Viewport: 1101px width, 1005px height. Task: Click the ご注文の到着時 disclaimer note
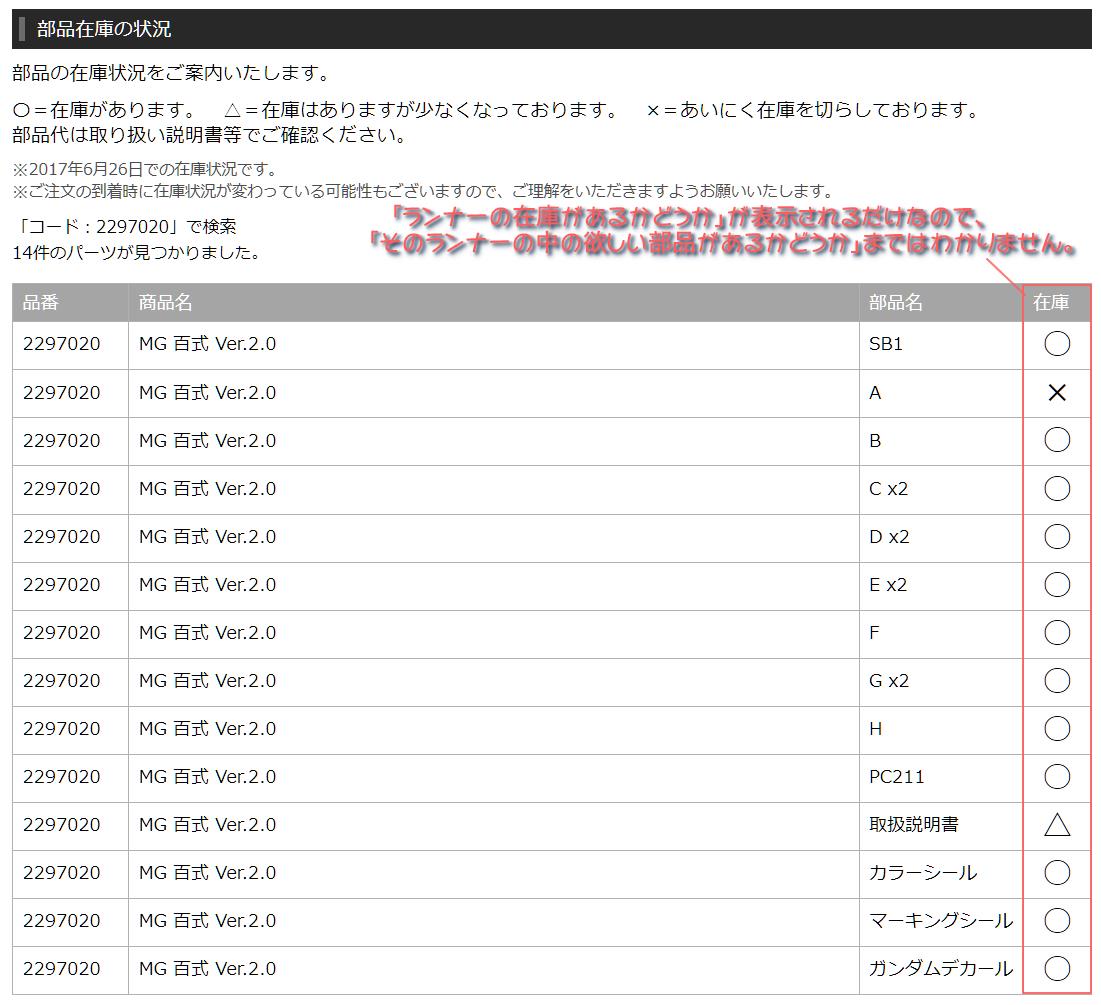pos(424,191)
